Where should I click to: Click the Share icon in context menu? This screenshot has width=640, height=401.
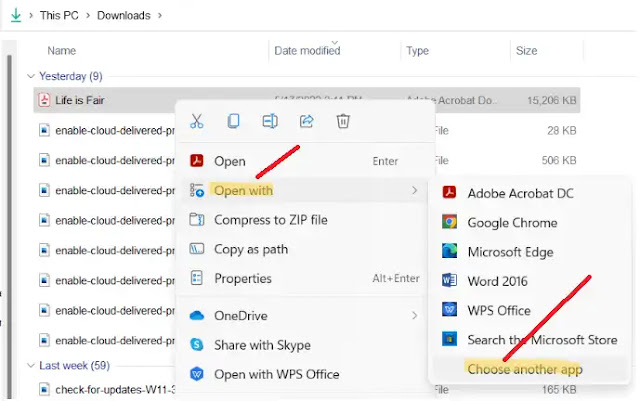coord(306,121)
